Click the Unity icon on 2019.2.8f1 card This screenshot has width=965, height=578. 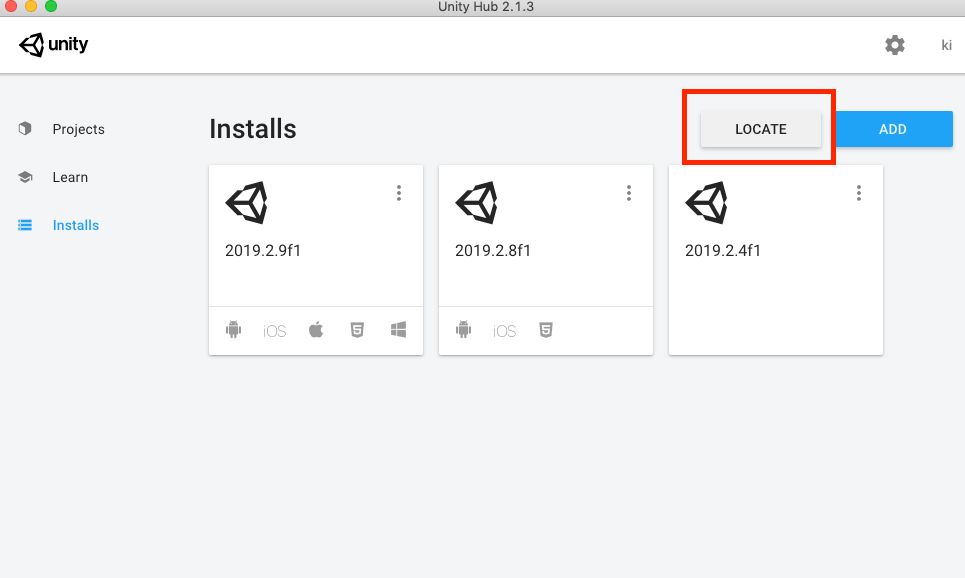click(x=477, y=203)
